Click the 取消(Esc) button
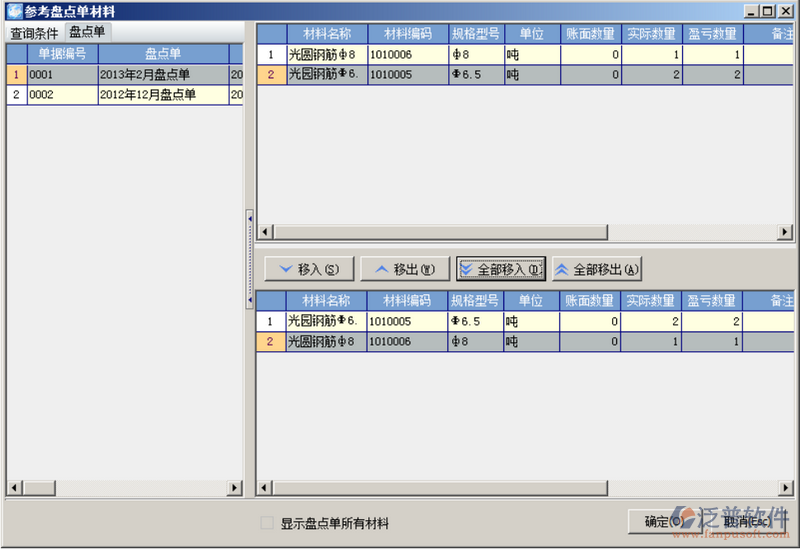This screenshot has height=550, width=800. click(747, 521)
